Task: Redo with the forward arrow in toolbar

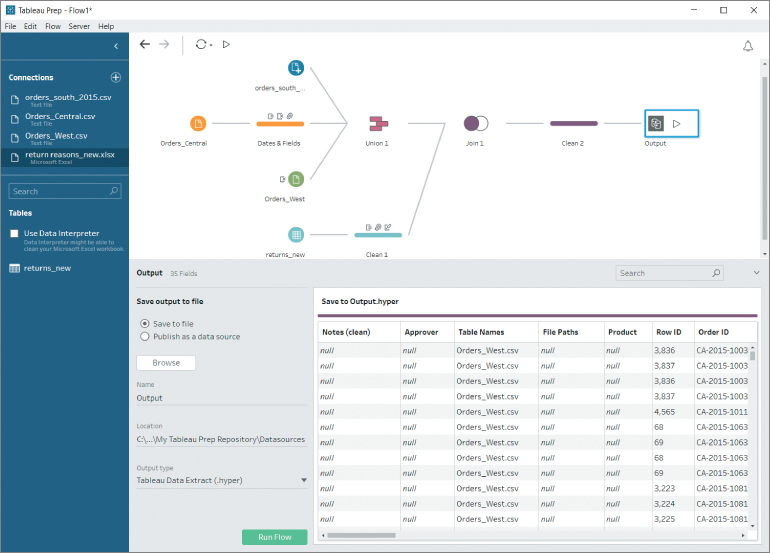Action: click(x=164, y=44)
